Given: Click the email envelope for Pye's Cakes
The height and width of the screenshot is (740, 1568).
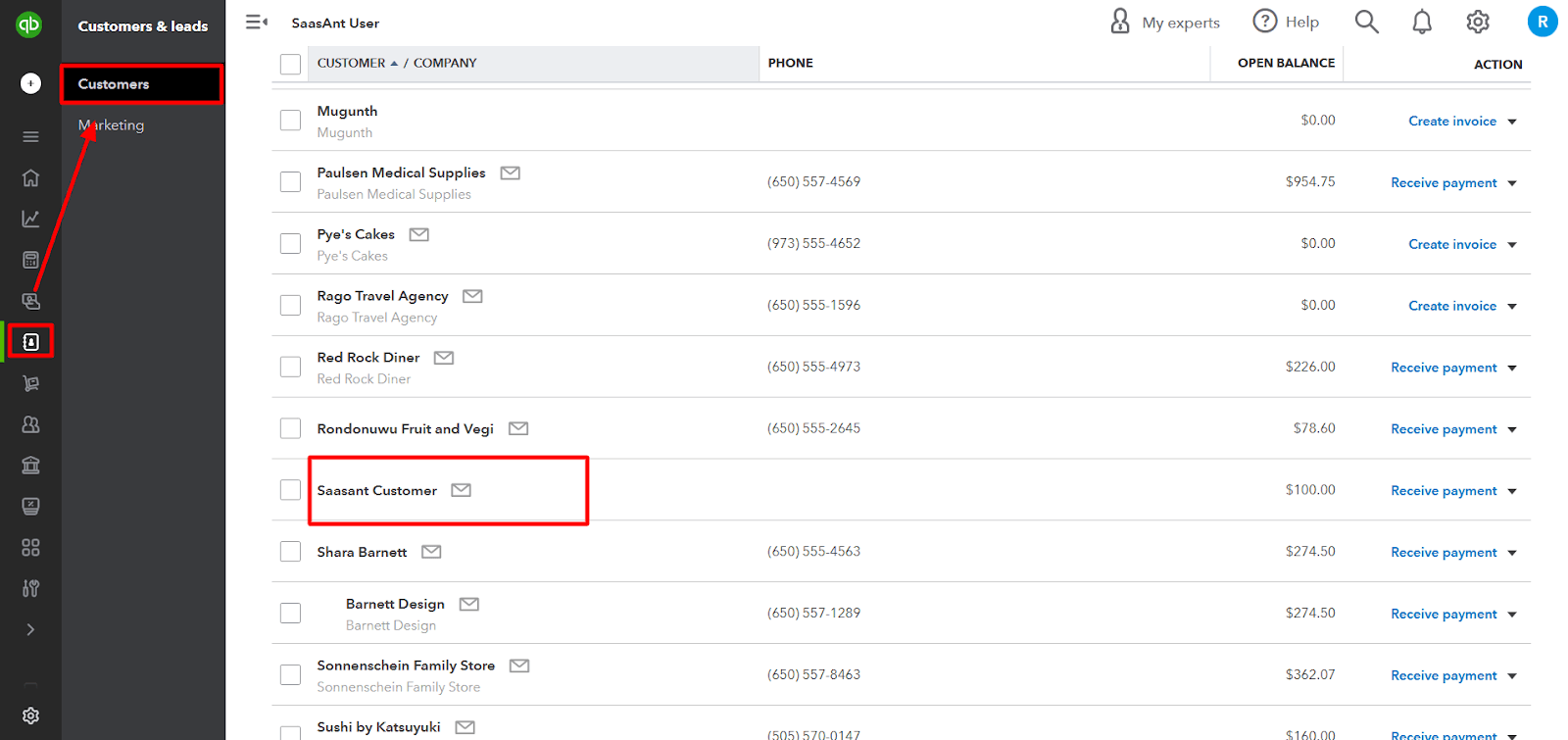Looking at the screenshot, I should 419,234.
